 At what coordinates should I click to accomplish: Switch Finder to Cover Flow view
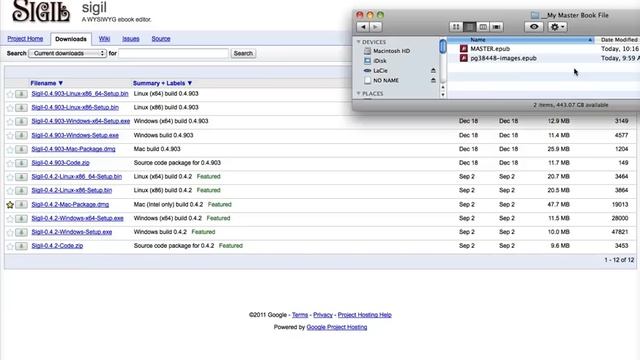coord(496,27)
